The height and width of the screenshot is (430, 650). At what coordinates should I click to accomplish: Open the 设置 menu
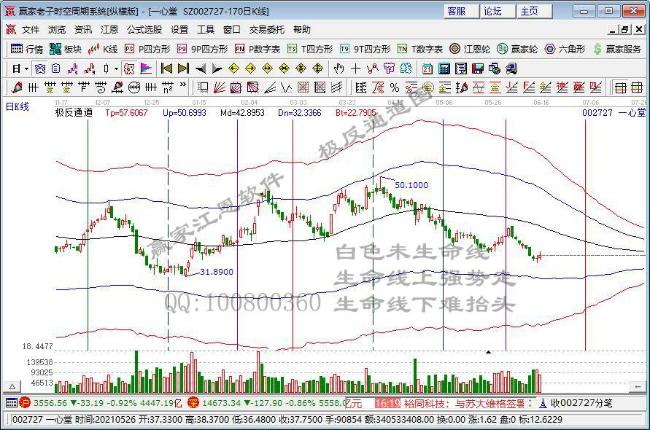click(179, 30)
